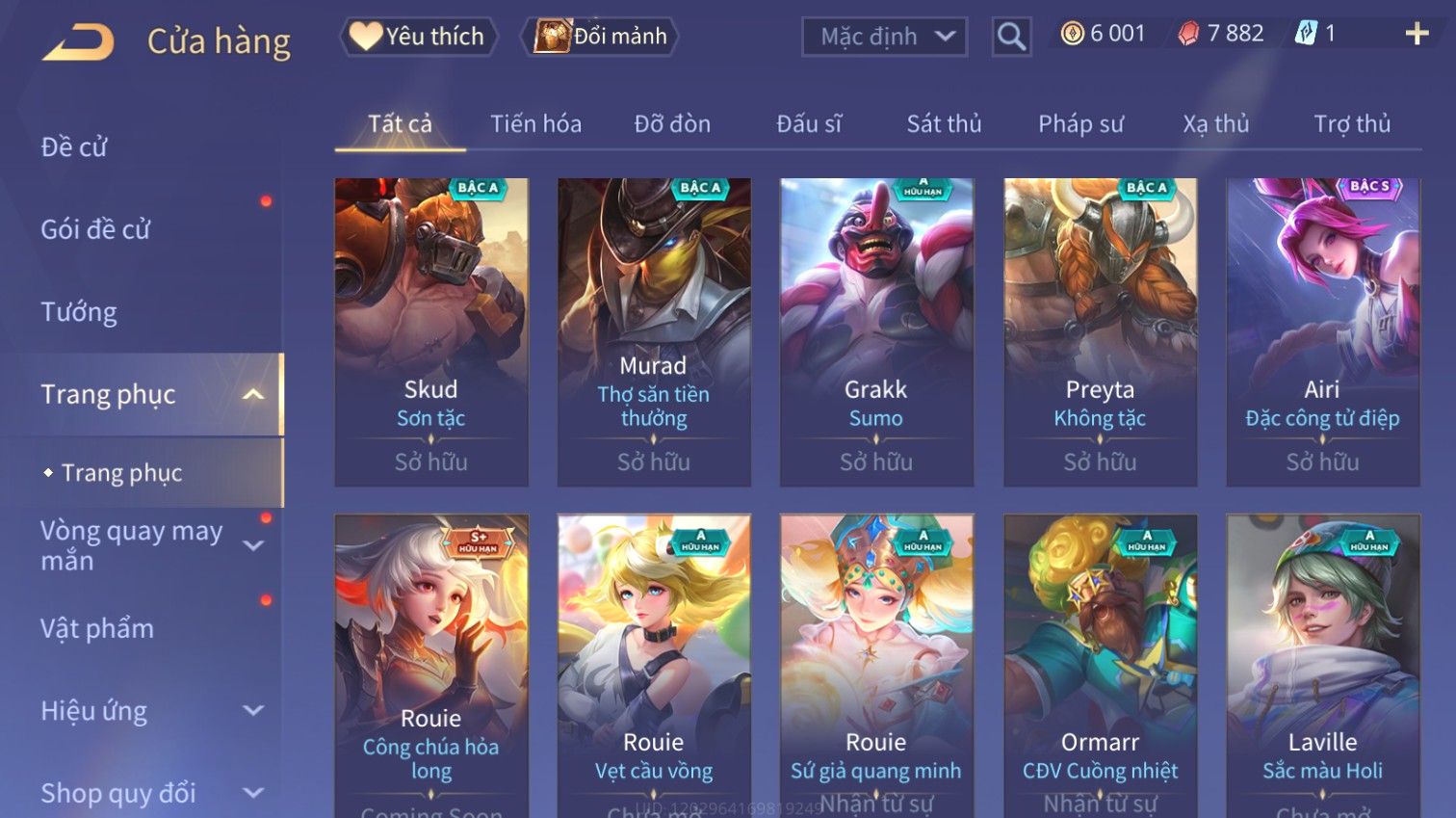Switch to the Pháp sư tab
The width and height of the screenshot is (1456, 818).
[1080, 124]
